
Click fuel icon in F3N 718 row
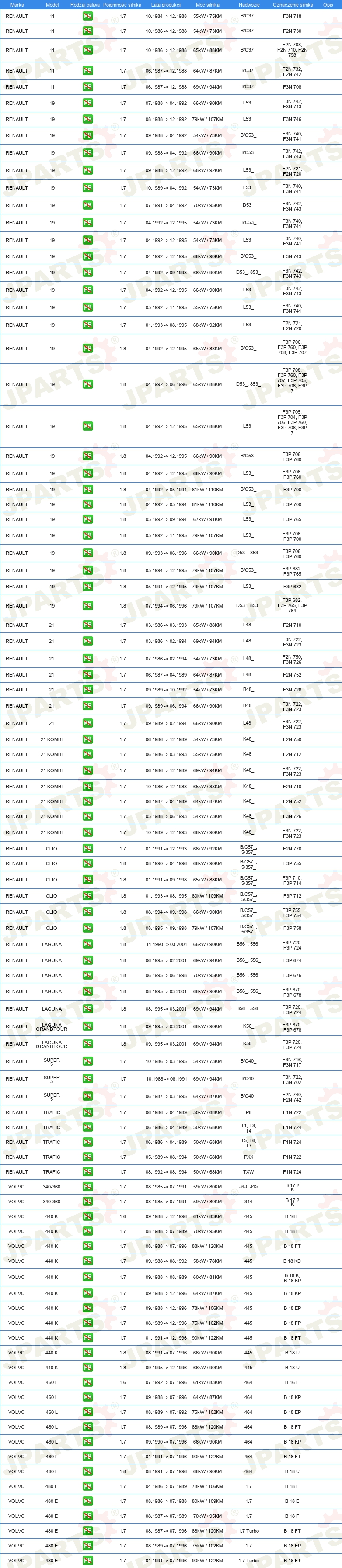tap(88, 17)
